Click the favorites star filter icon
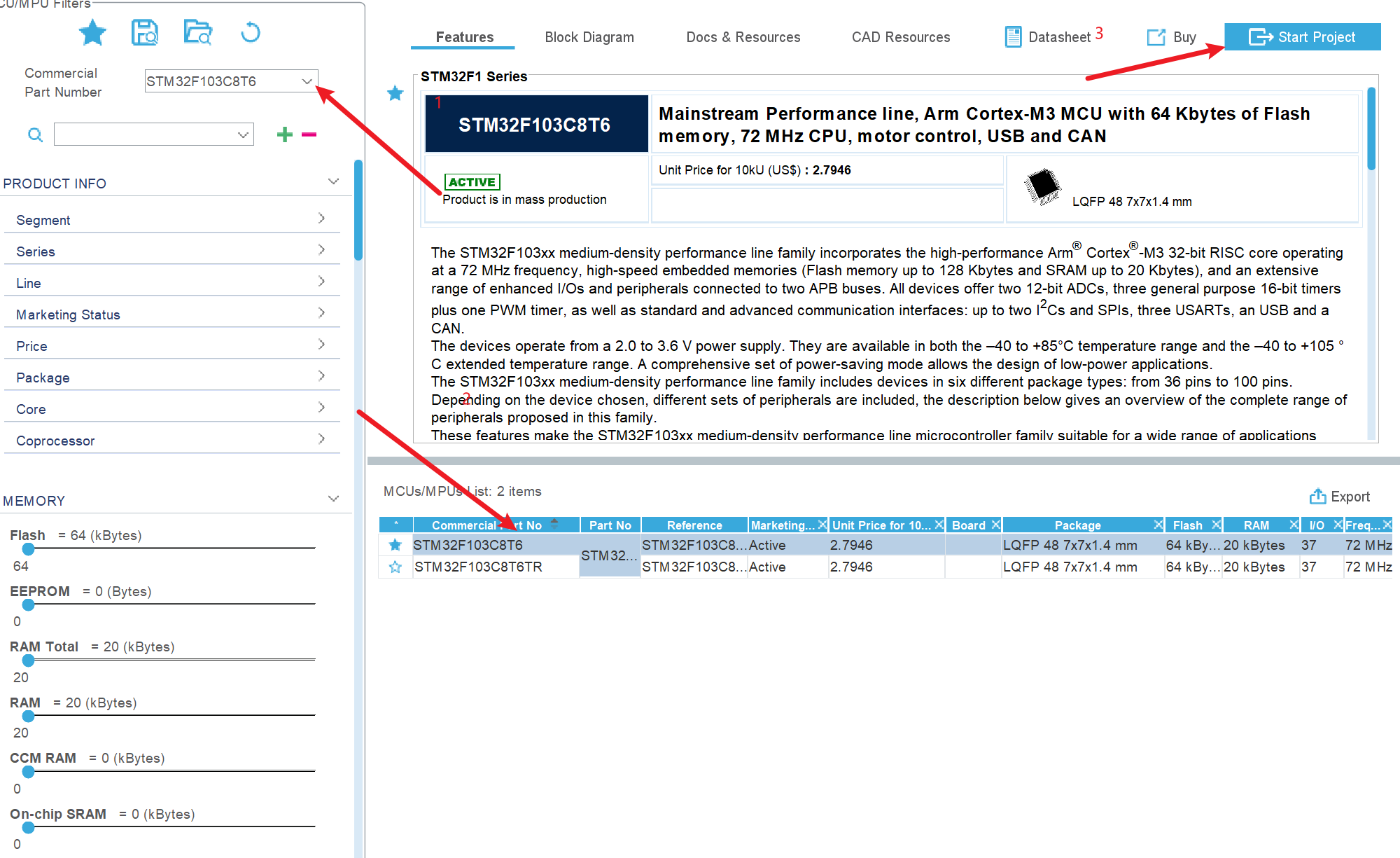This screenshot has width=1400, height=858. (92, 33)
